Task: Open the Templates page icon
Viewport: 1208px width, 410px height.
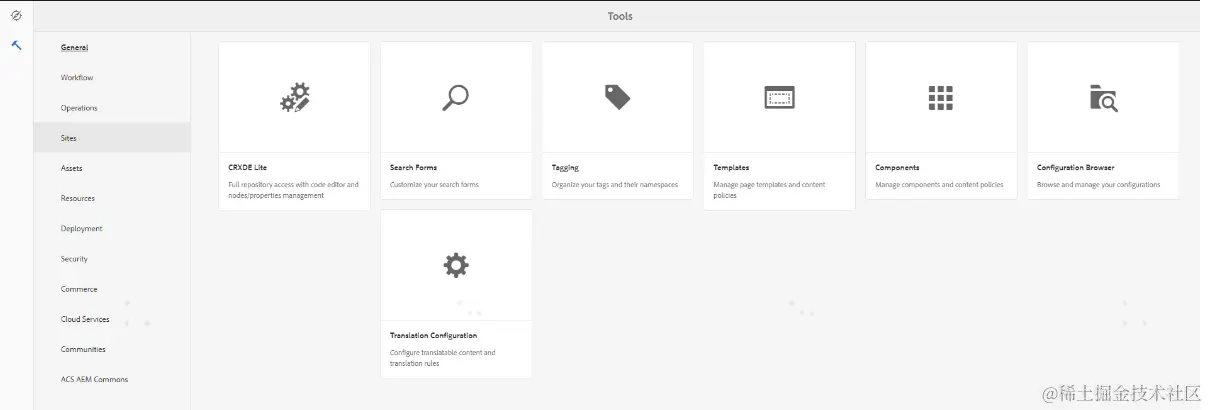Action: pyautogui.click(x=779, y=97)
